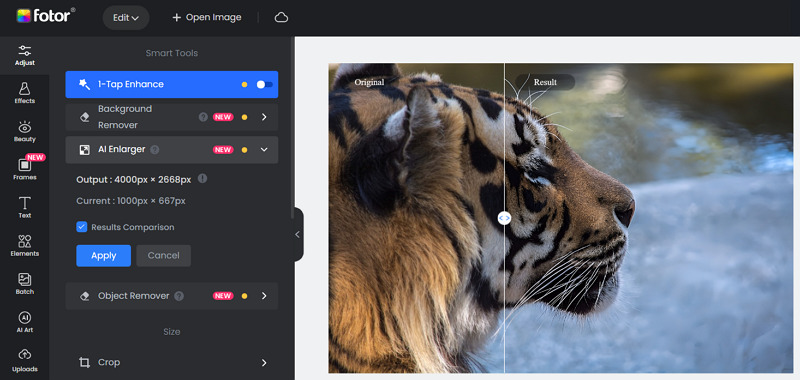Open the Batch sidebar tool
This screenshot has height=380, width=800.
click(x=24, y=284)
